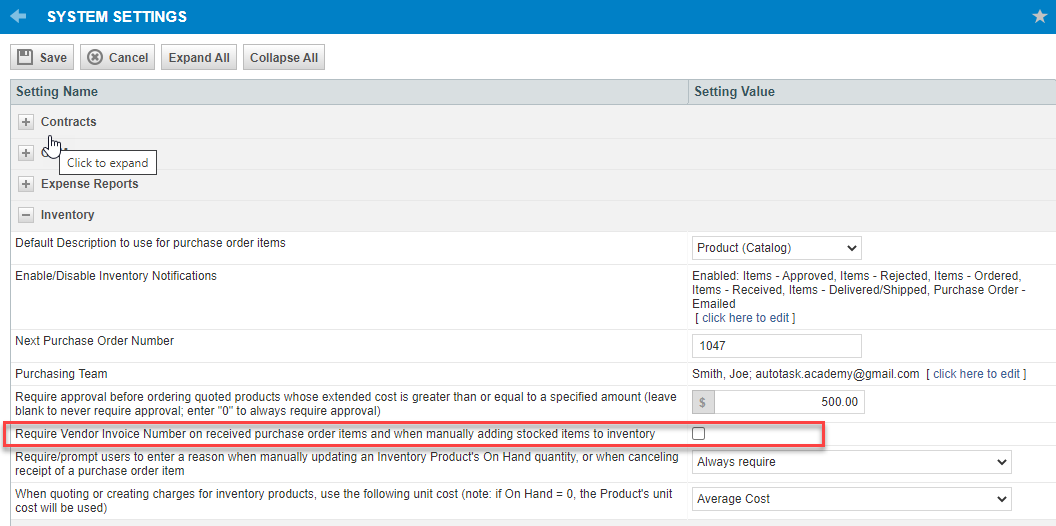Click Next Purchase Order Number field
1056x526 pixels.
tap(777, 346)
